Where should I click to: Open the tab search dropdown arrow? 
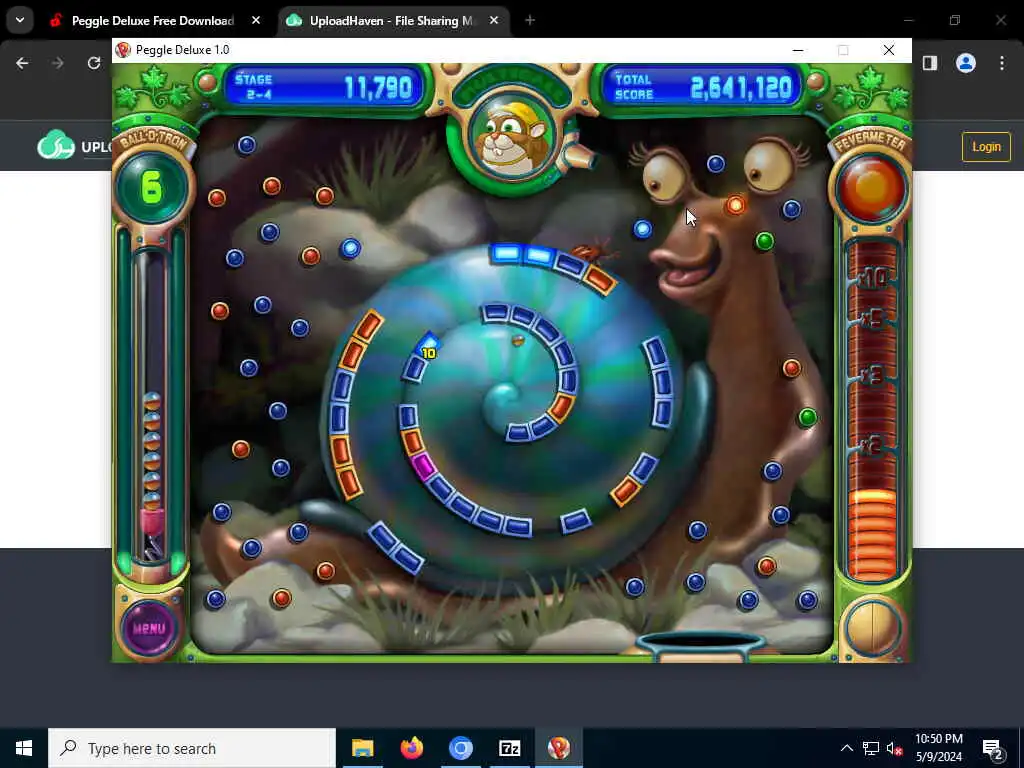[20, 20]
